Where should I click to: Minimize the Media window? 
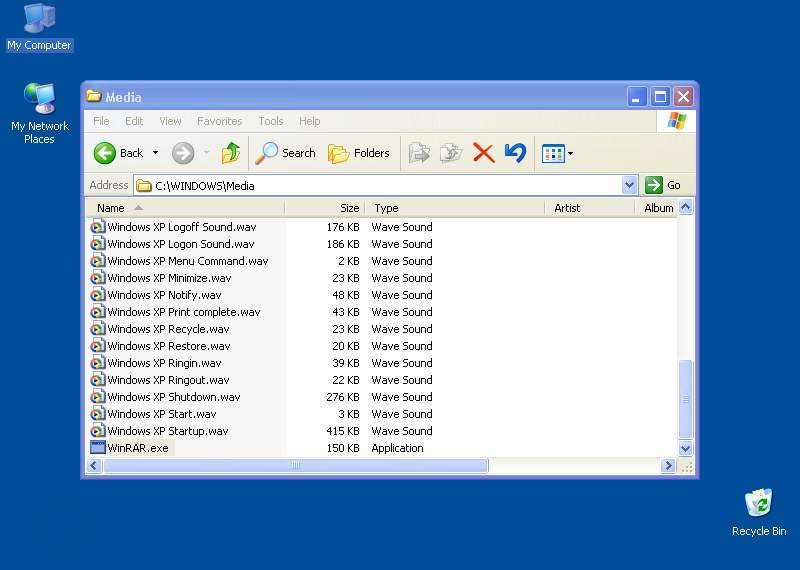tap(637, 96)
